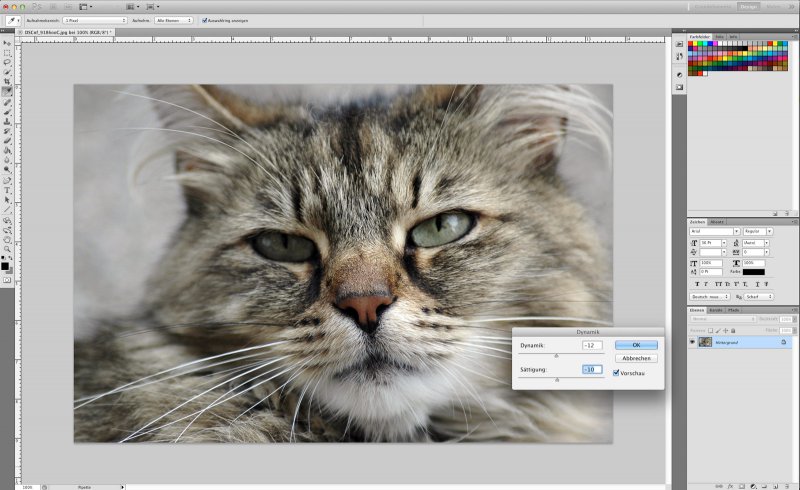Select the Spot Healing Brush tool
Viewport: 800px width, 490px height.
7,102
